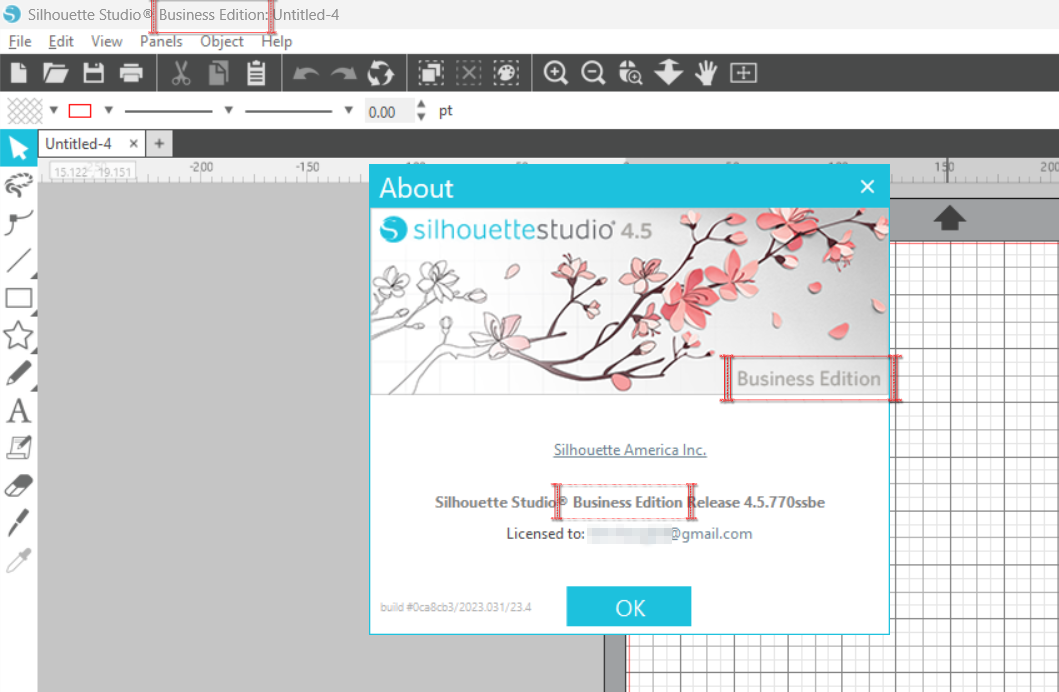Select the Star shape tool
The height and width of the screenshot is (692, 1059).
(18, 335)
